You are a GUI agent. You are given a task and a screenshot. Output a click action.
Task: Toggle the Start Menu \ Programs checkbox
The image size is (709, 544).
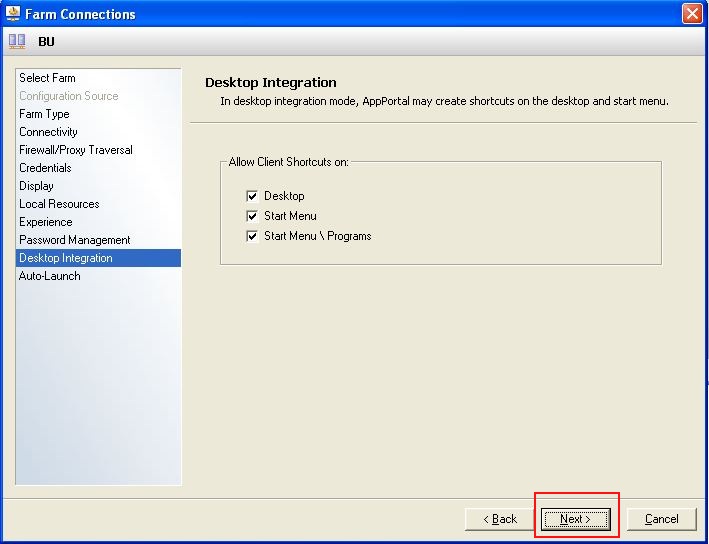click(x=252, y=236)
